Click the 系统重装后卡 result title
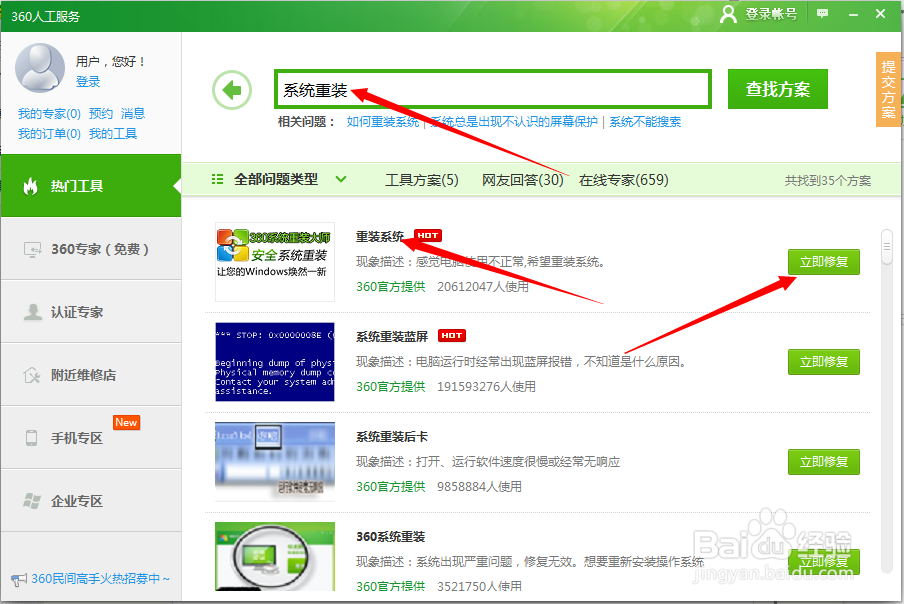The image size is (904, 604). click(x=392, y=436)
